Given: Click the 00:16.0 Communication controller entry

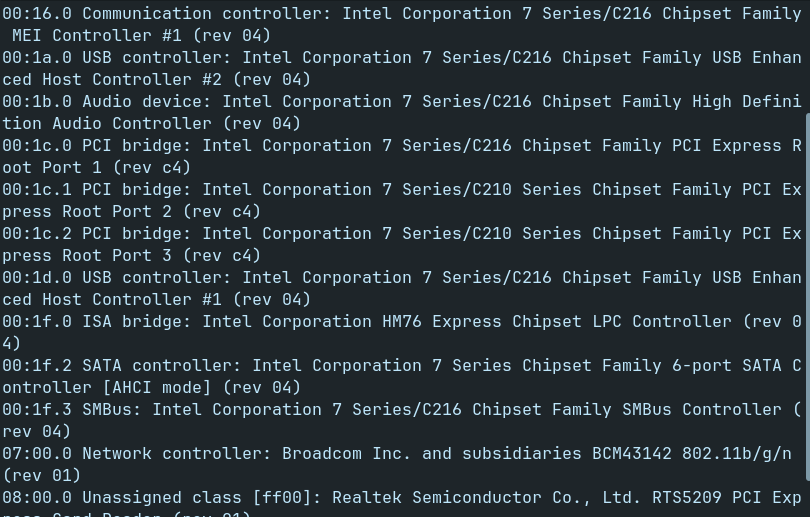Looking at the screenshot, I should pyautogui.click(x=402, y=24).
